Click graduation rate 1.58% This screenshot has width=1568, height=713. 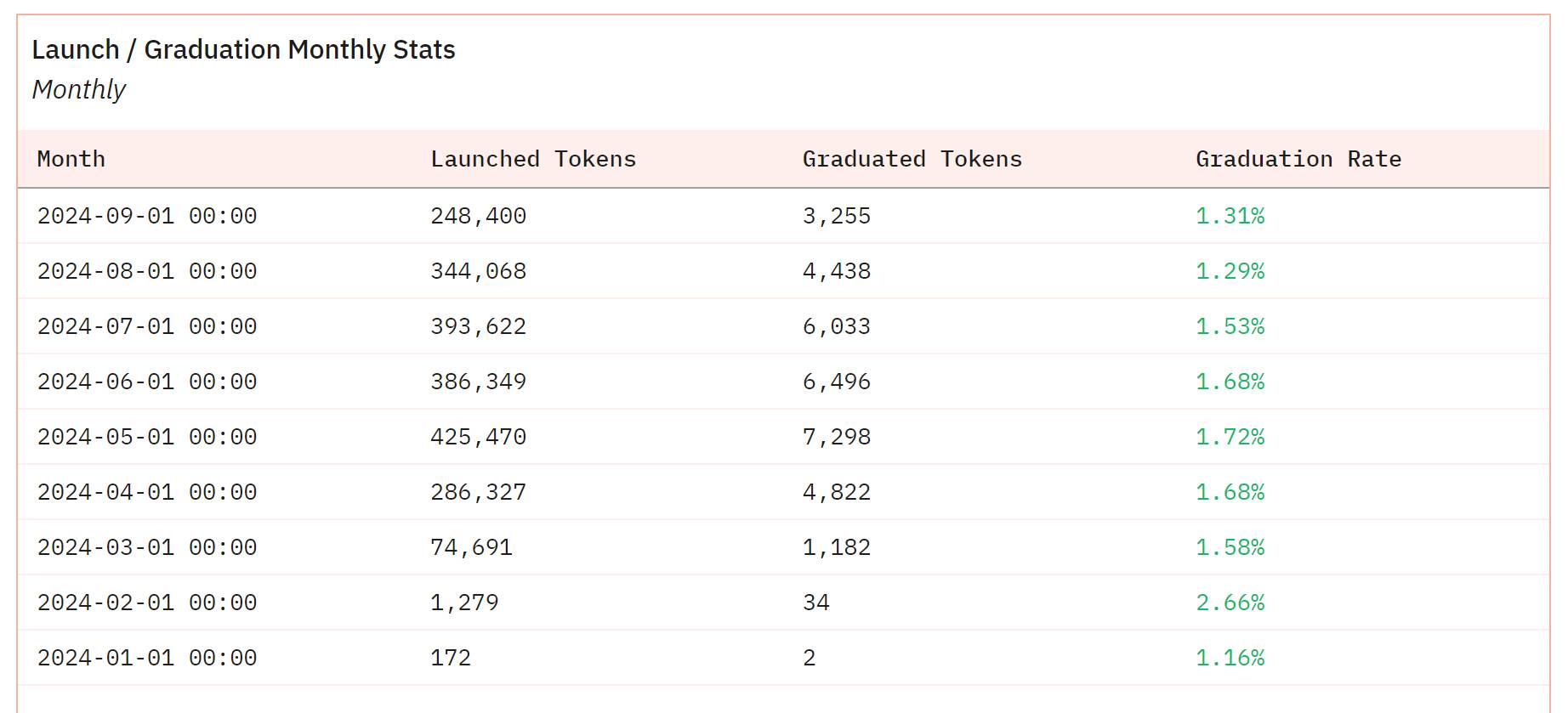(x=1230, y=547)
